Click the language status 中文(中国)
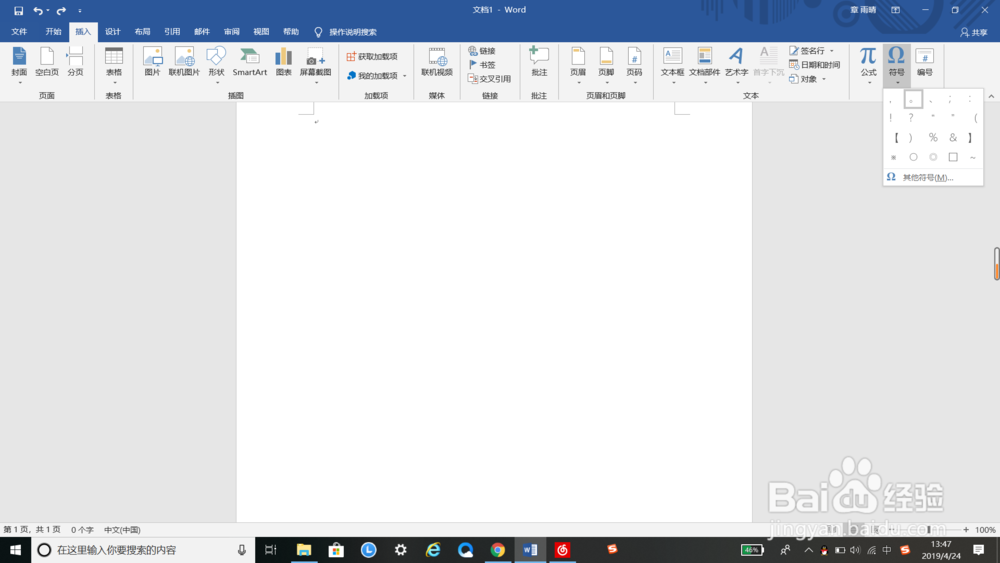Image resolution: width=1000 pixels, height=563 pixels. pyautogui.click(x=122, y=530)
